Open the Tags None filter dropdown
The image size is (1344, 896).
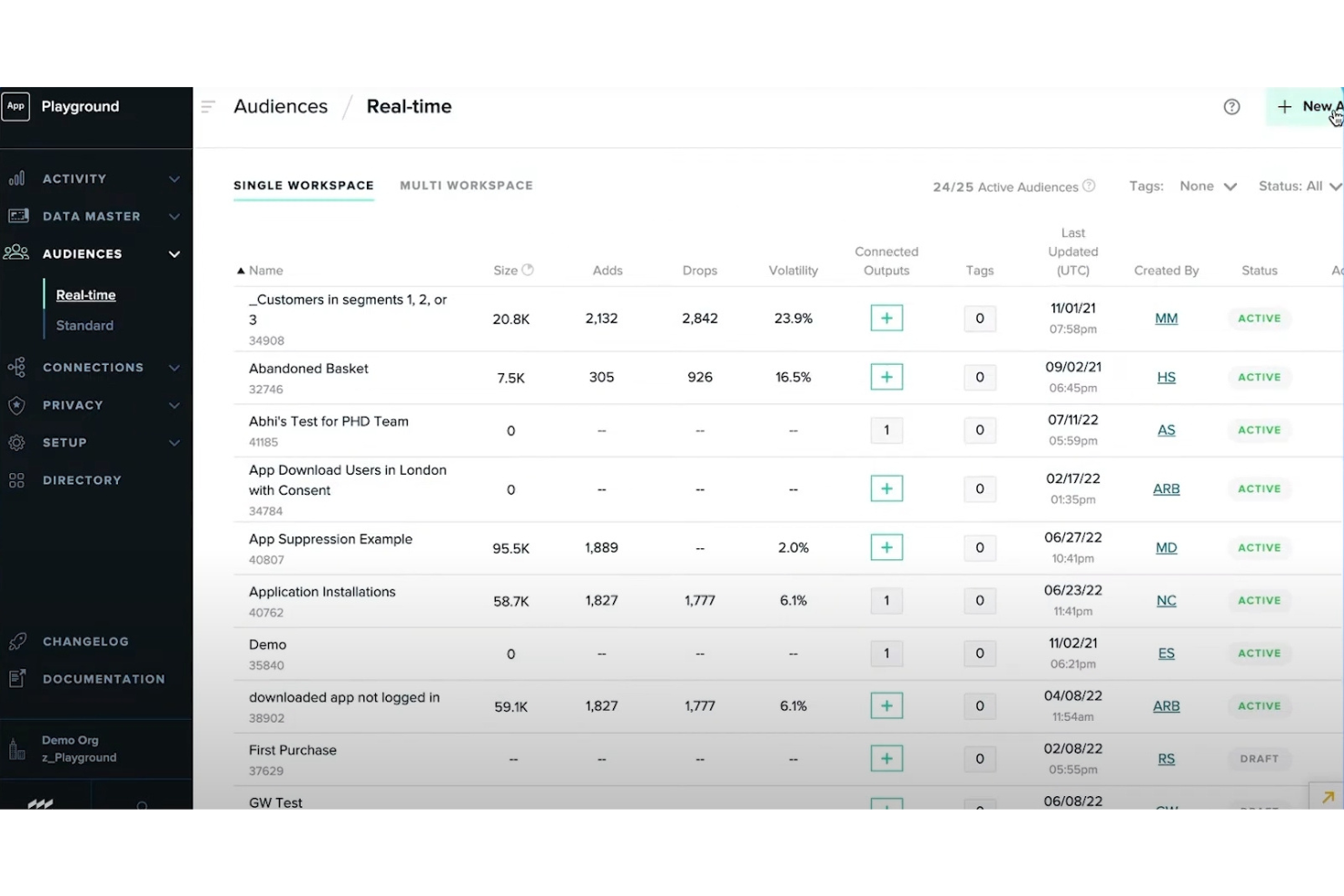point(1208,185)
